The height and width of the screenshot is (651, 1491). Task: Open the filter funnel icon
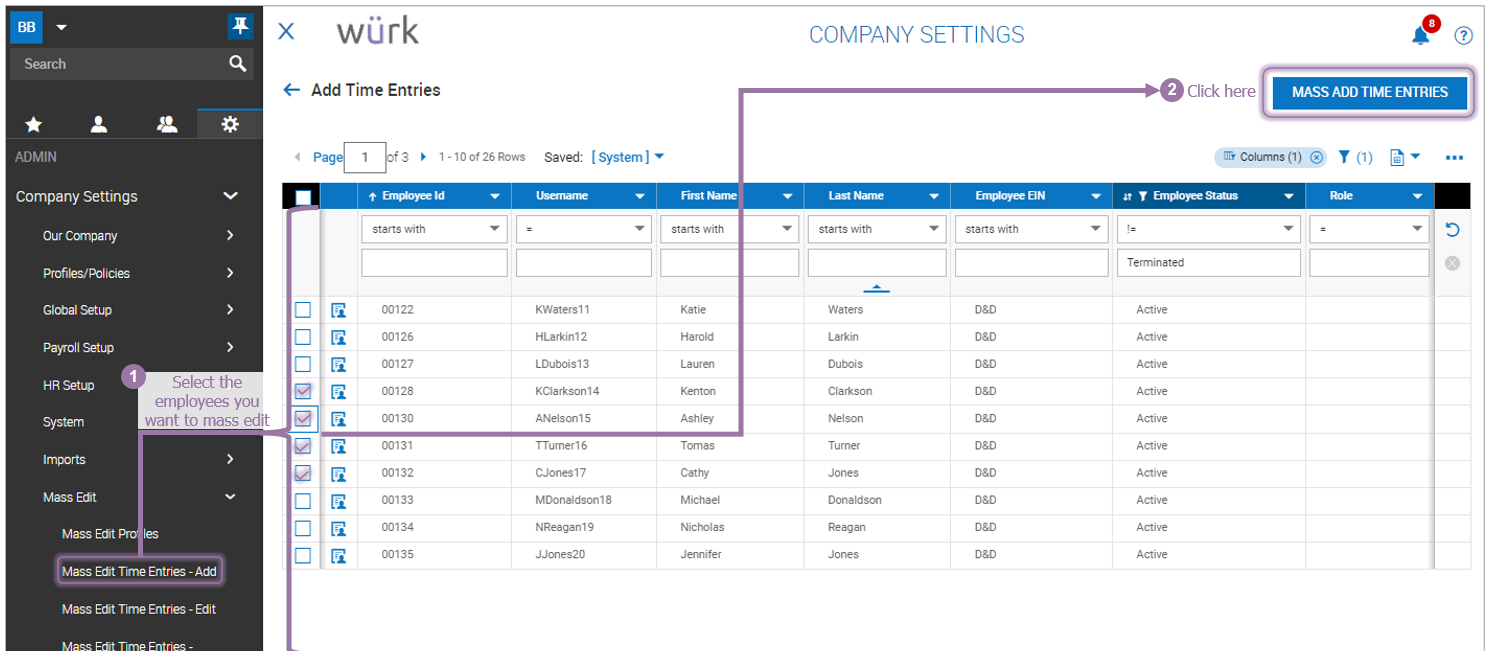(x=1345, y=157)
